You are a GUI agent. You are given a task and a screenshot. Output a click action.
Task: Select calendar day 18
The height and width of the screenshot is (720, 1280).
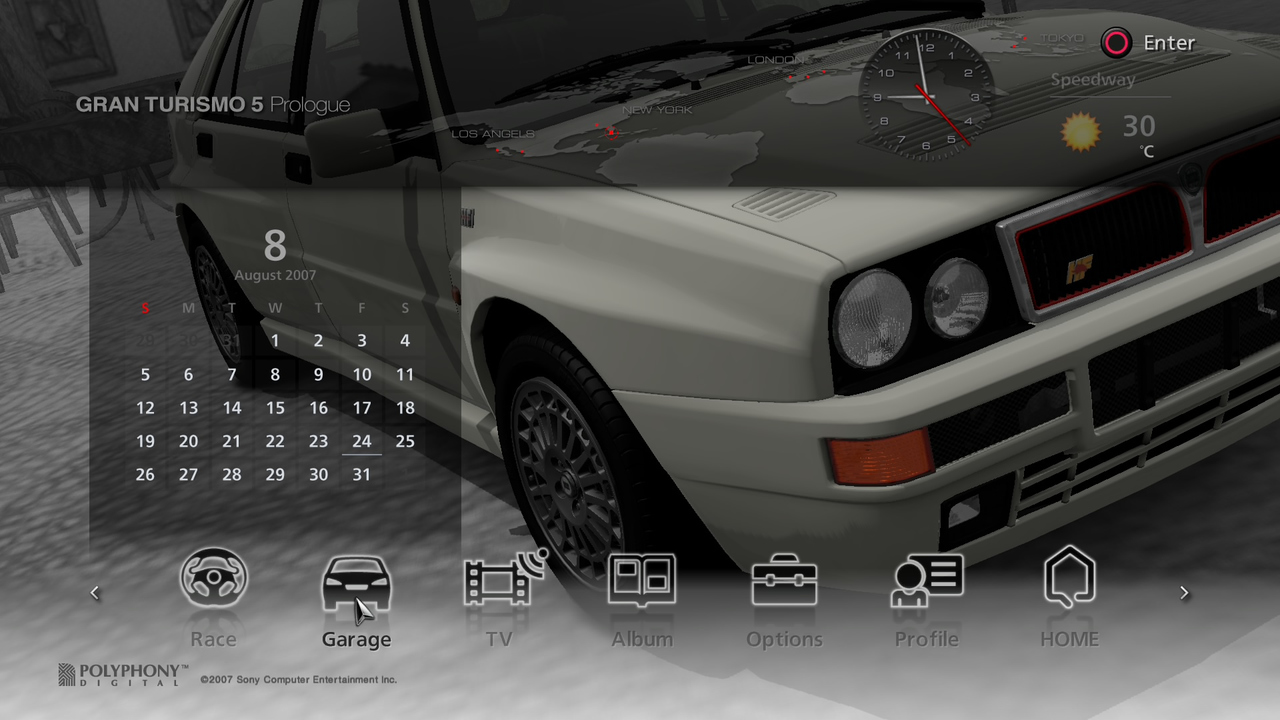405,408
